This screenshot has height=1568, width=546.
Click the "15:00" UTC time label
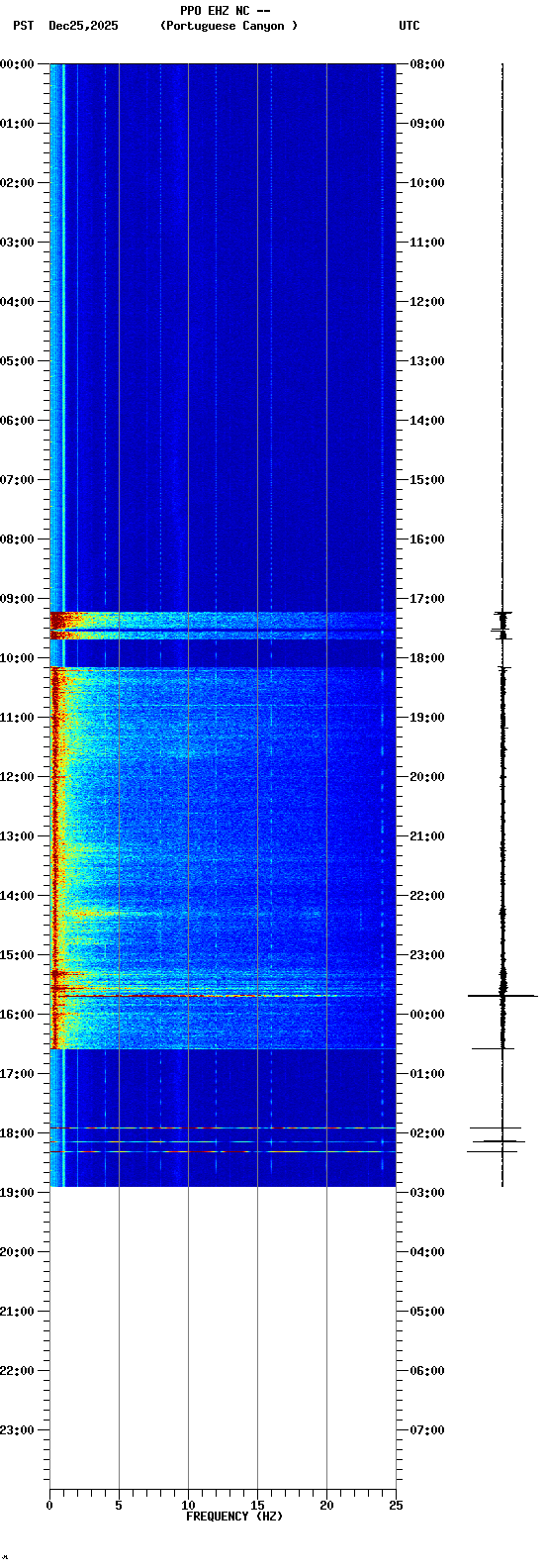[x=427, y=480]
